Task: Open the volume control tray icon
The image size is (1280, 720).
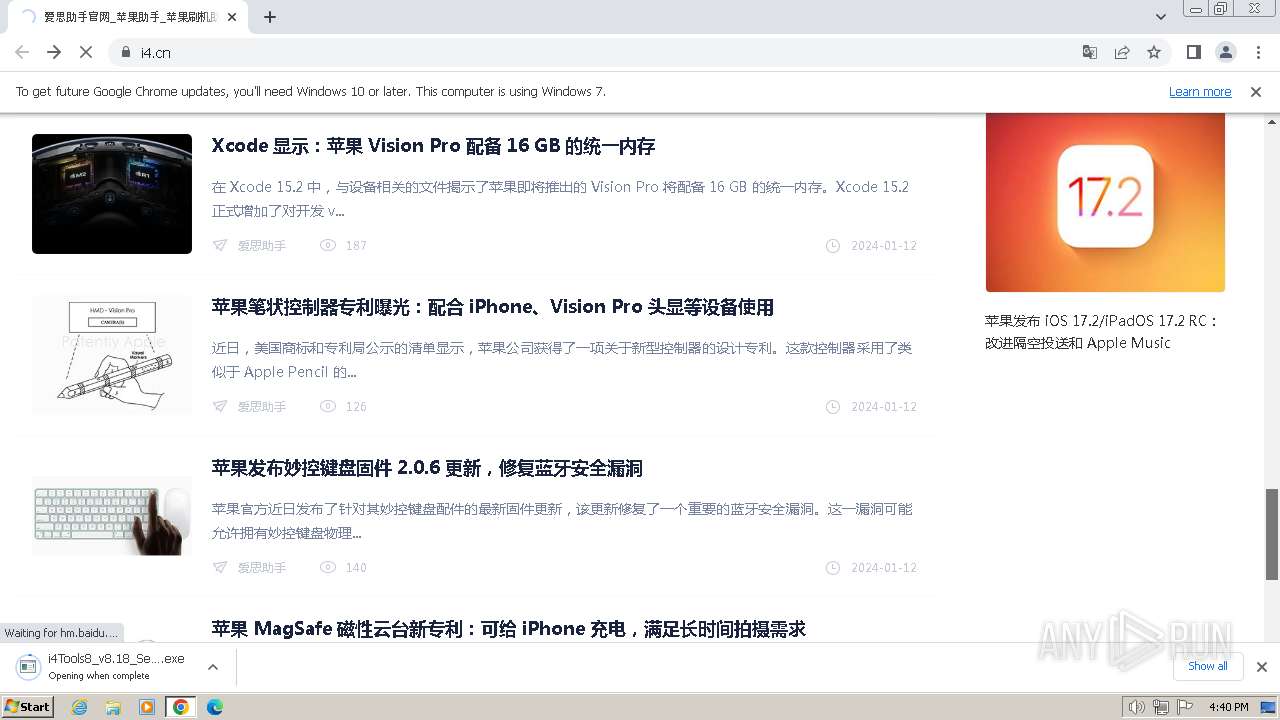Action: click(x=1136, y=707)
